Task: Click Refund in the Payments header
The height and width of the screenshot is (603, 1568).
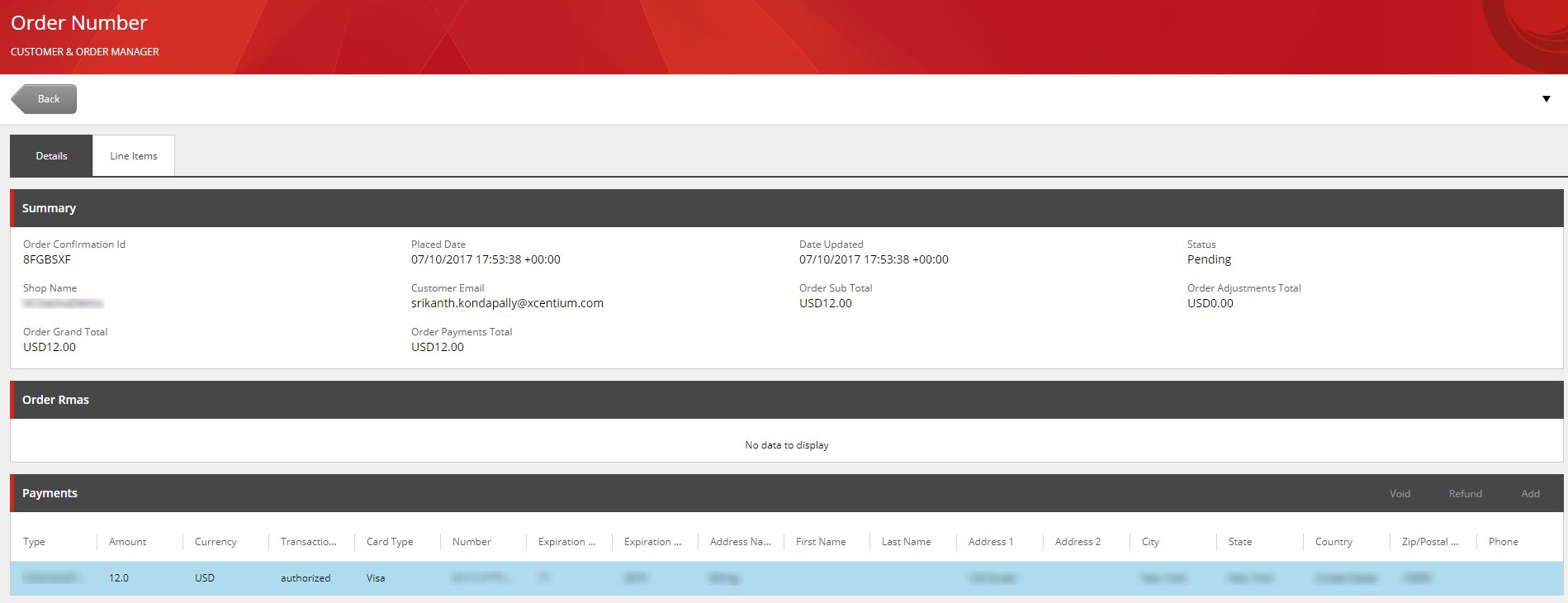Action: 1465,494
